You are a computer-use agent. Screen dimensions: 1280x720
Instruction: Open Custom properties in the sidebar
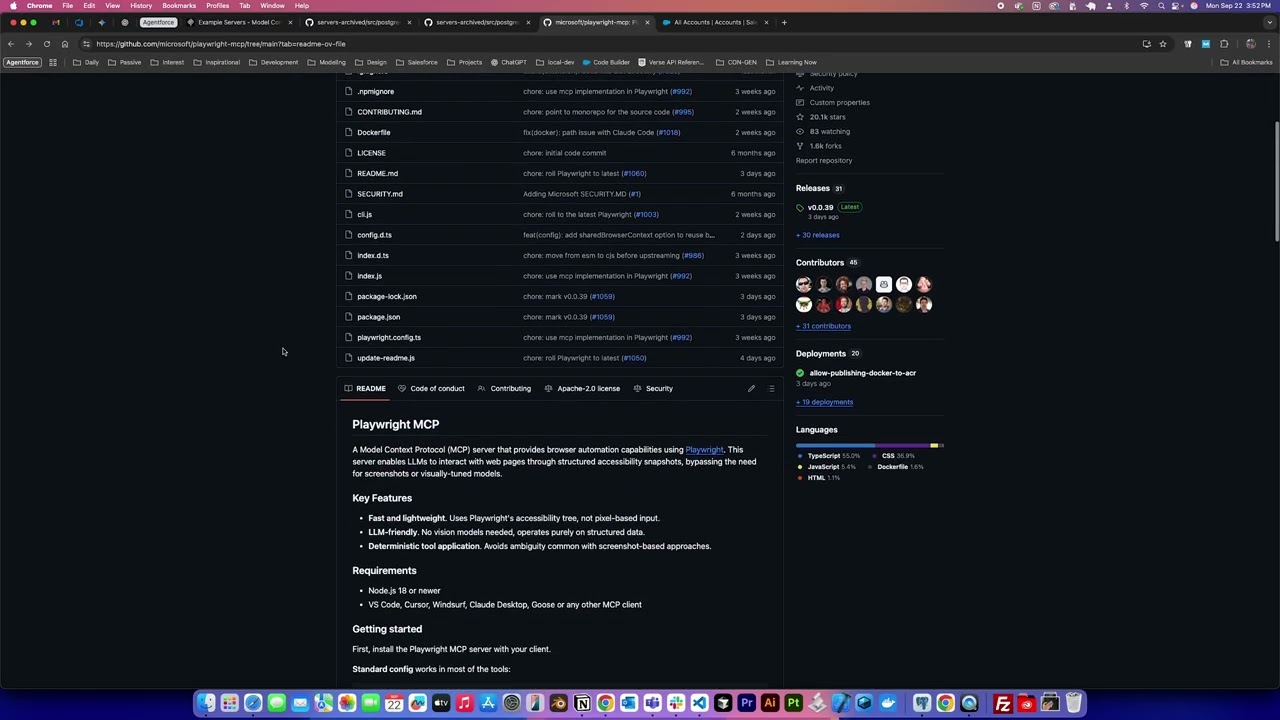click(839, 102)
